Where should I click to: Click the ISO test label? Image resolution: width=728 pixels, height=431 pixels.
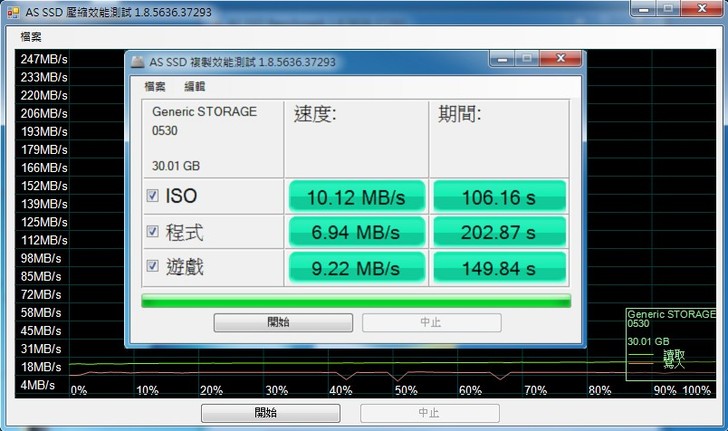(x=181, y=196)
